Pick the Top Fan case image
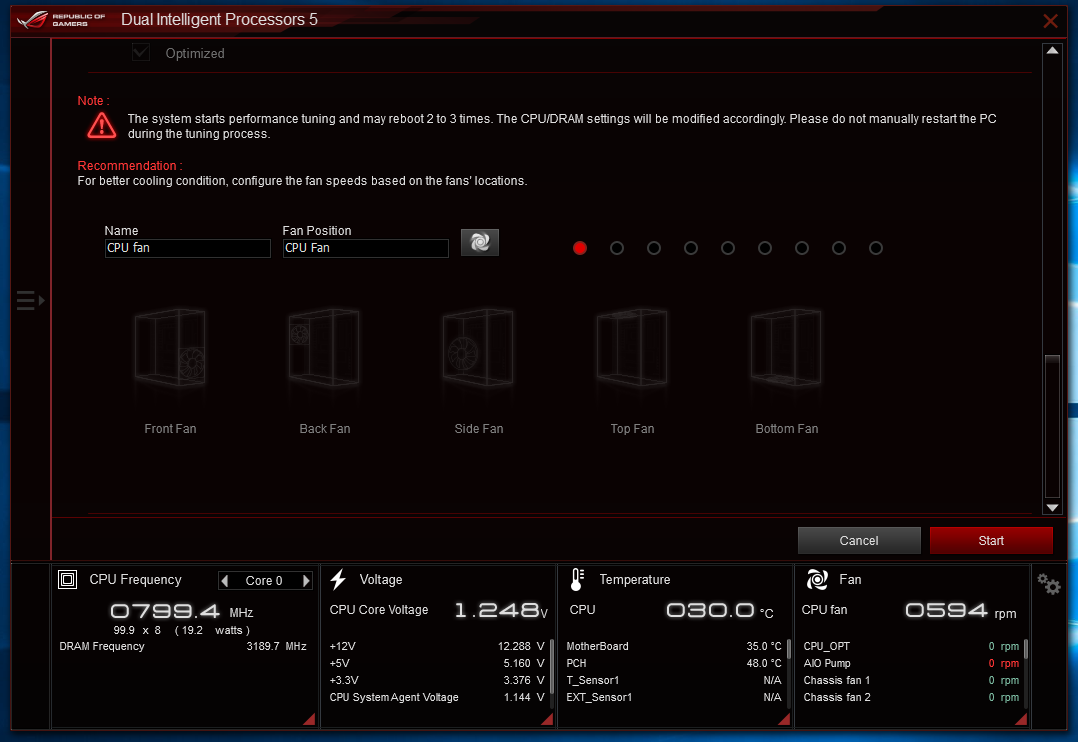Image resolution: width=1078 pixels, height=742 pixels. tap(632, 347)
